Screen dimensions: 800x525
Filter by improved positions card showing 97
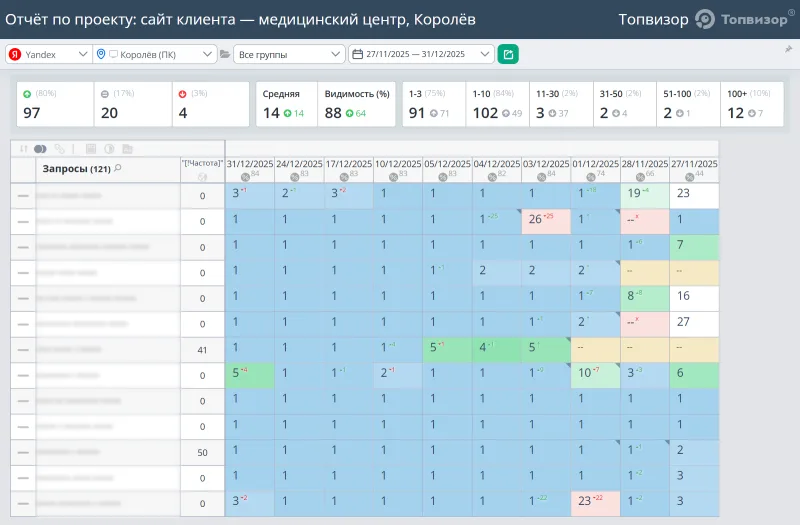click(x=55, y=104)
